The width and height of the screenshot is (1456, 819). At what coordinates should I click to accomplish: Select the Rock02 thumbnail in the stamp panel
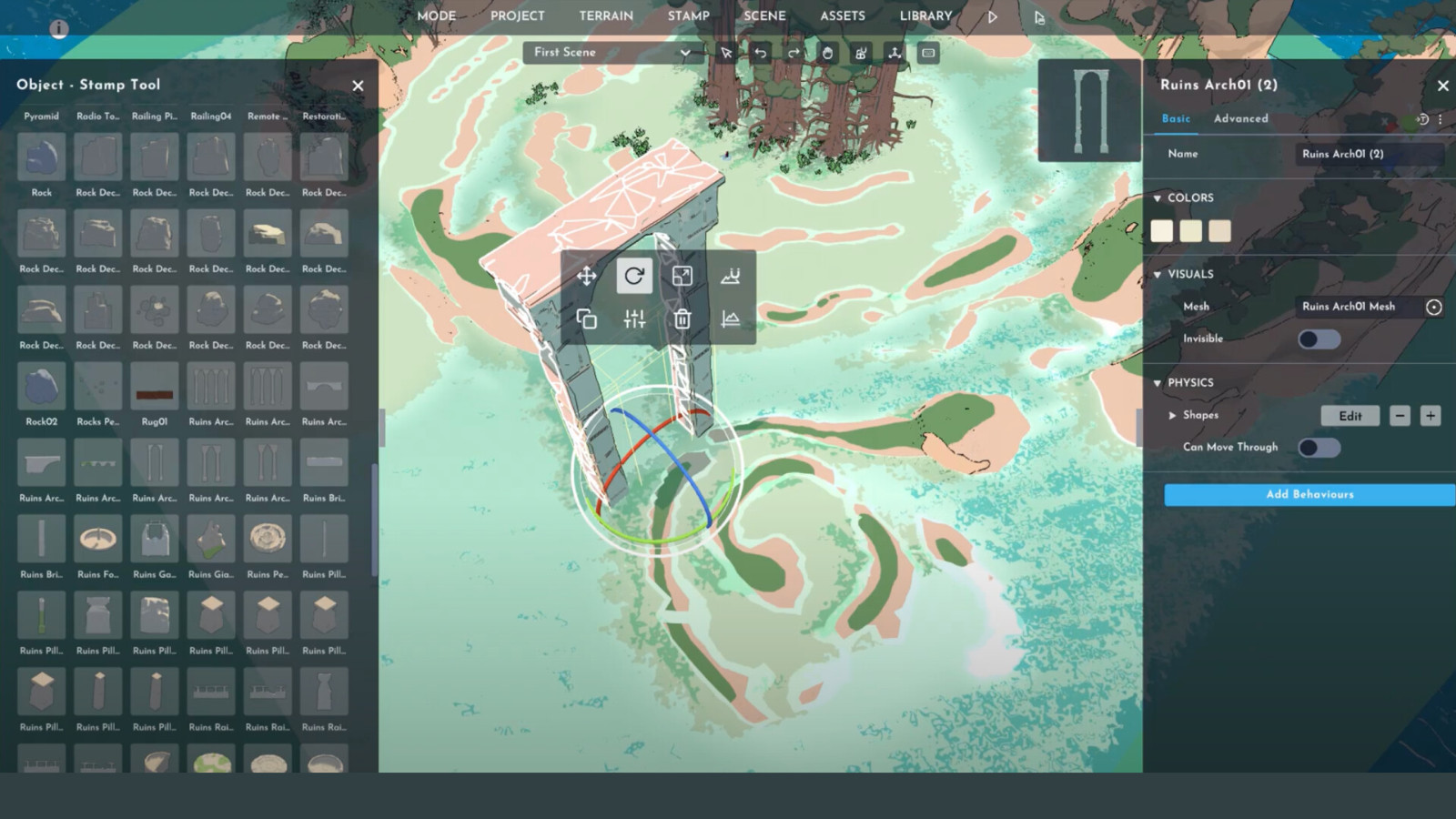(40, 388)
